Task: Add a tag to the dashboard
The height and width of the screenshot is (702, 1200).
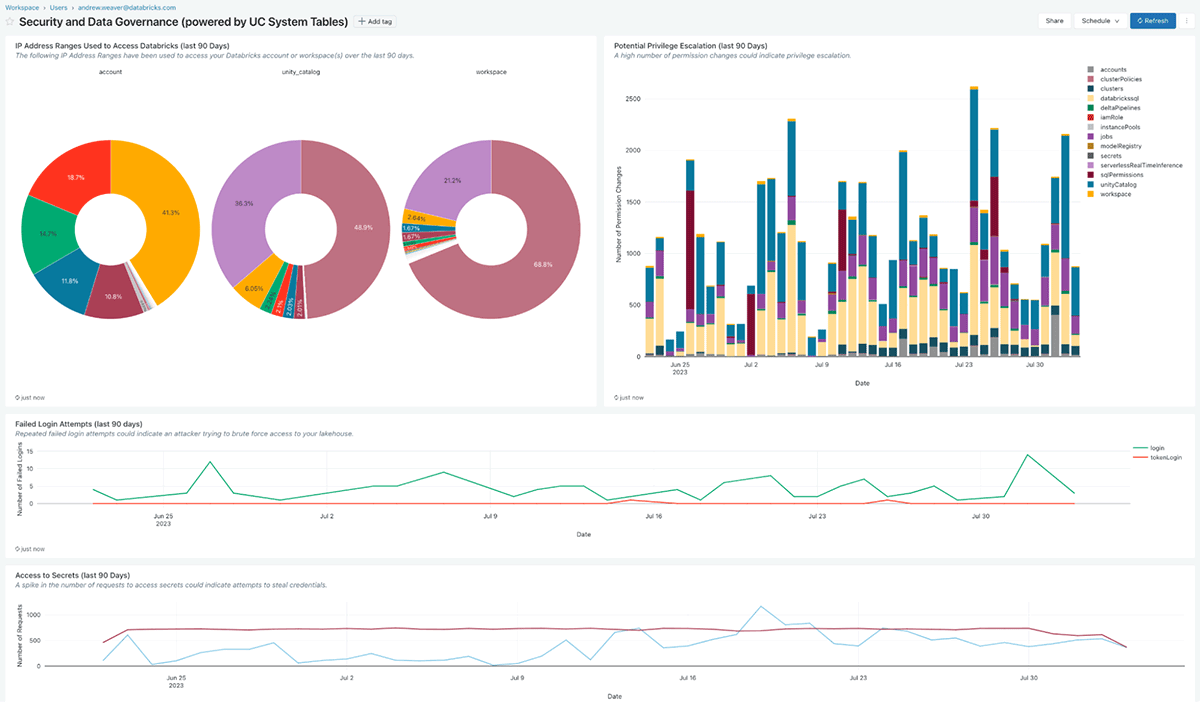Action: (376, 21)
